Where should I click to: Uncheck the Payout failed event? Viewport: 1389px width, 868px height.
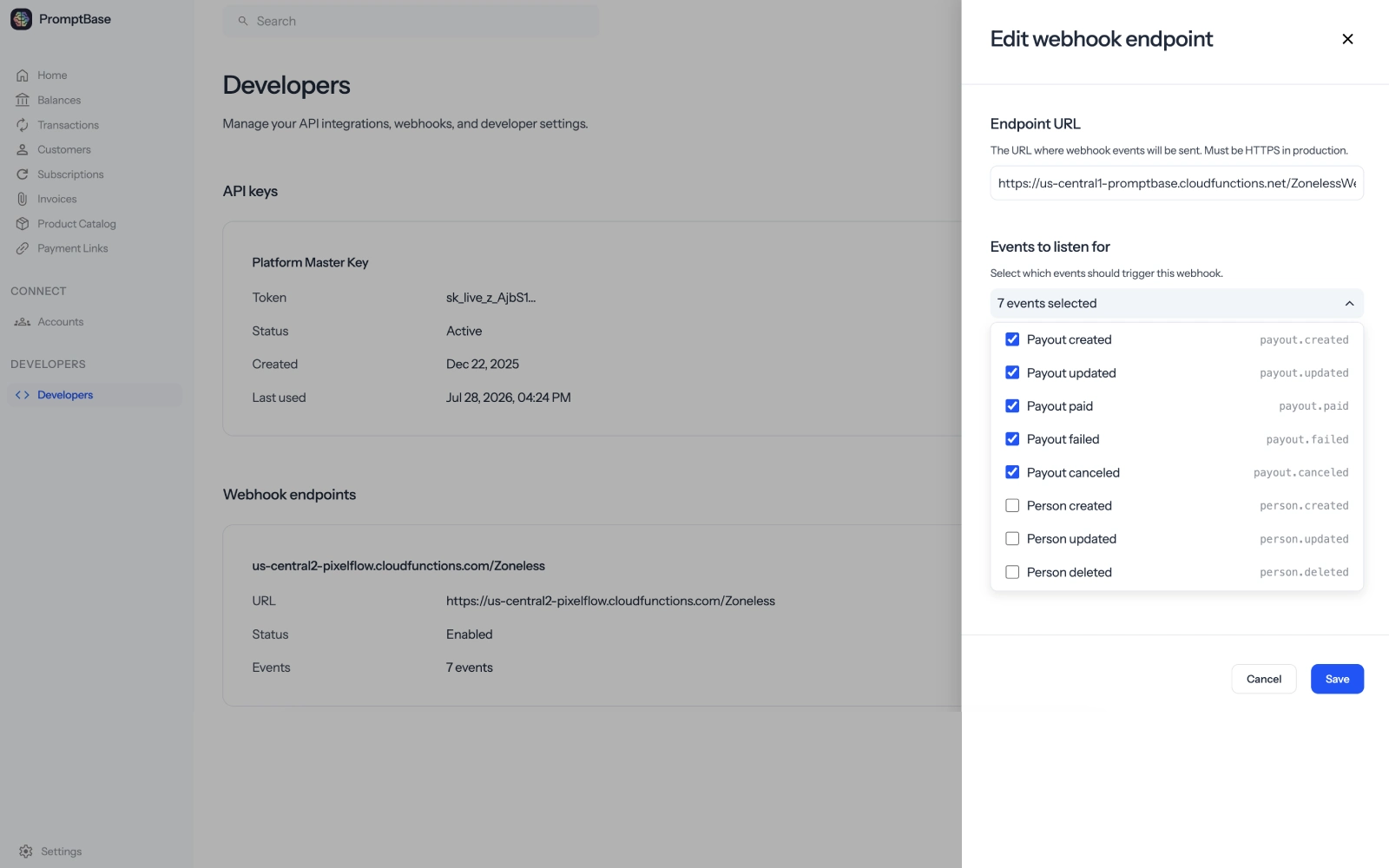click(1012, 439)
